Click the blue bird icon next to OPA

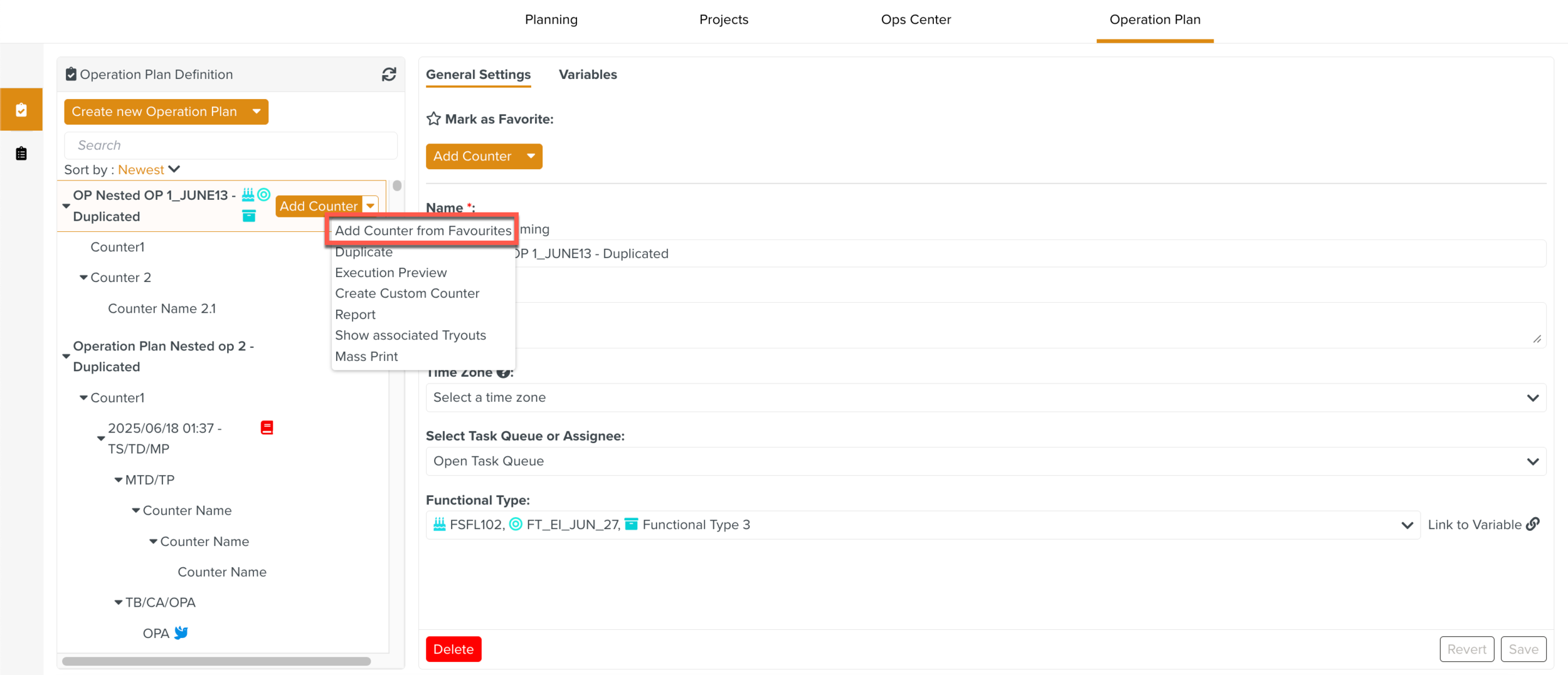click(181, 633)
